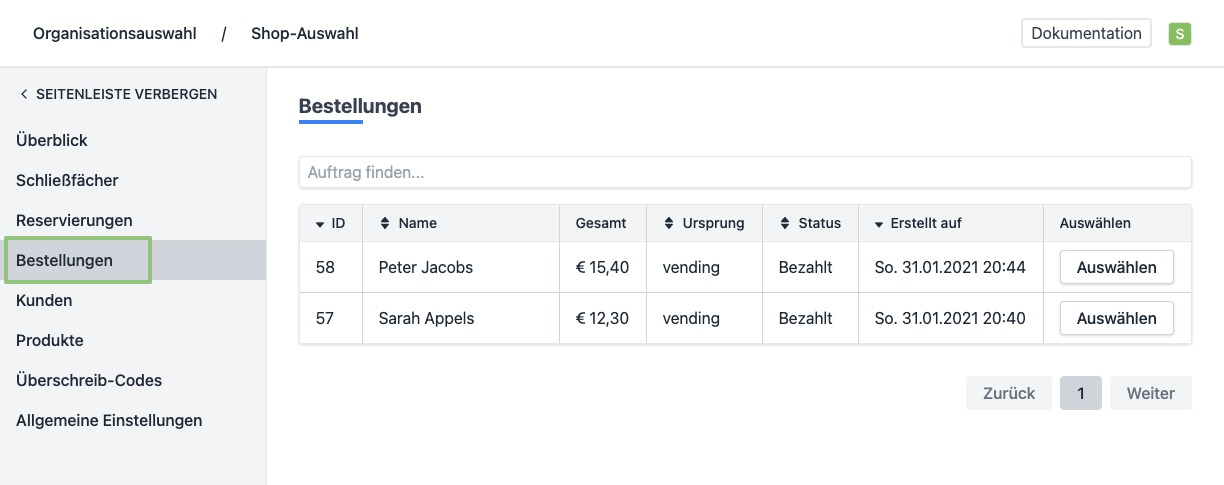Screen dimensions: 1224x485
Task: Click Organisationsauswahl breadcrumb link
Action: click(x=115, y=34)
